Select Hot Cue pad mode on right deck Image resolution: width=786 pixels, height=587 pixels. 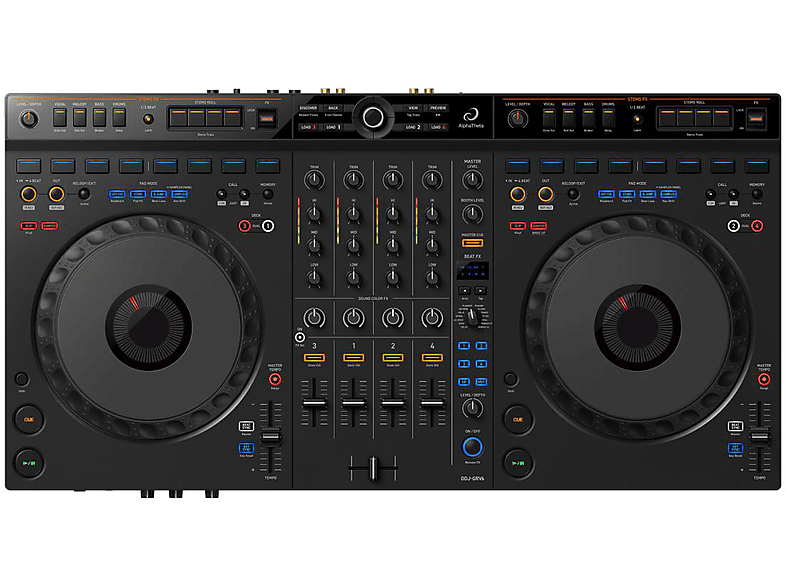(606, 194)
